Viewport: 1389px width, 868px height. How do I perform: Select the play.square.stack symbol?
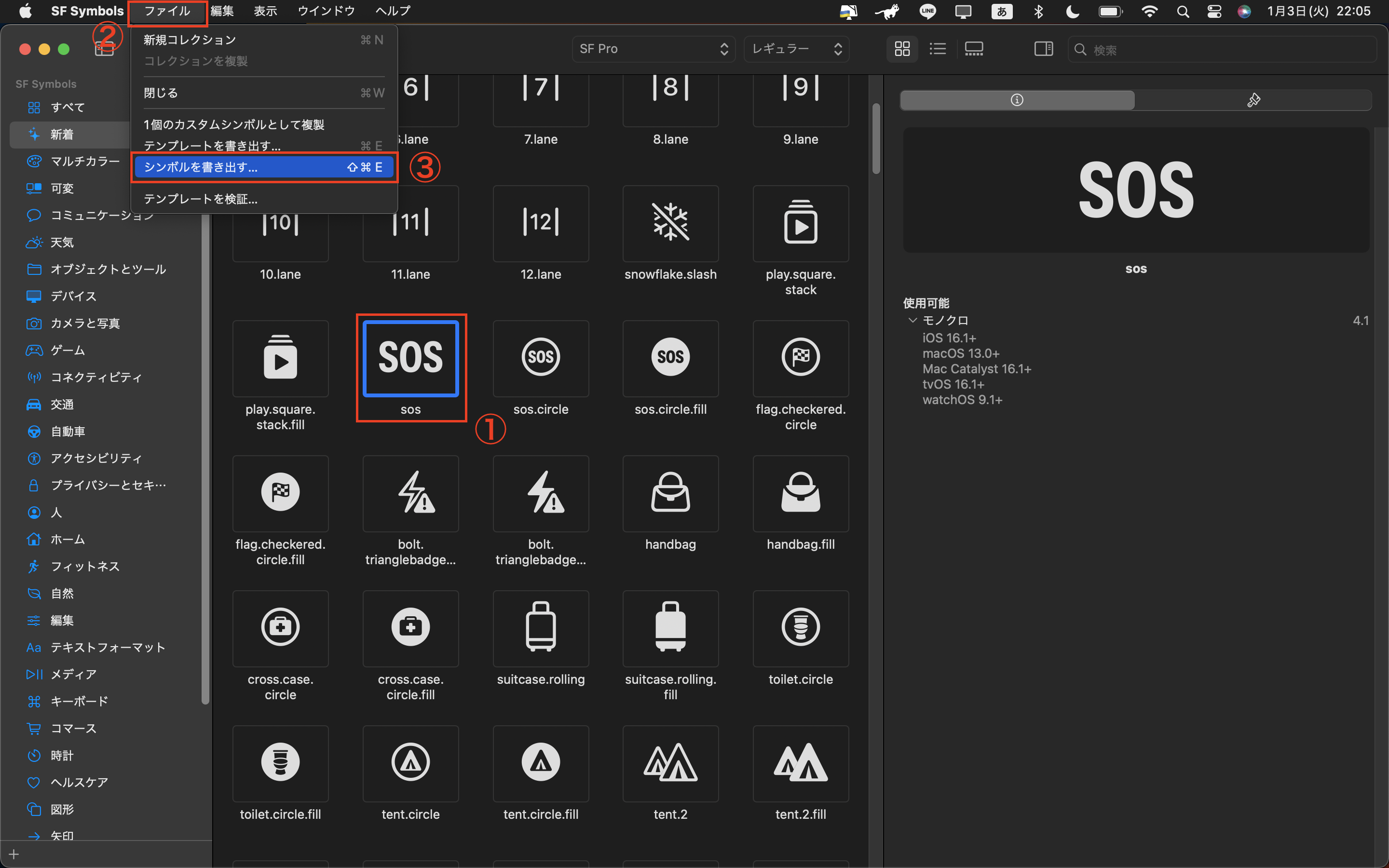[x=801, y=223]
